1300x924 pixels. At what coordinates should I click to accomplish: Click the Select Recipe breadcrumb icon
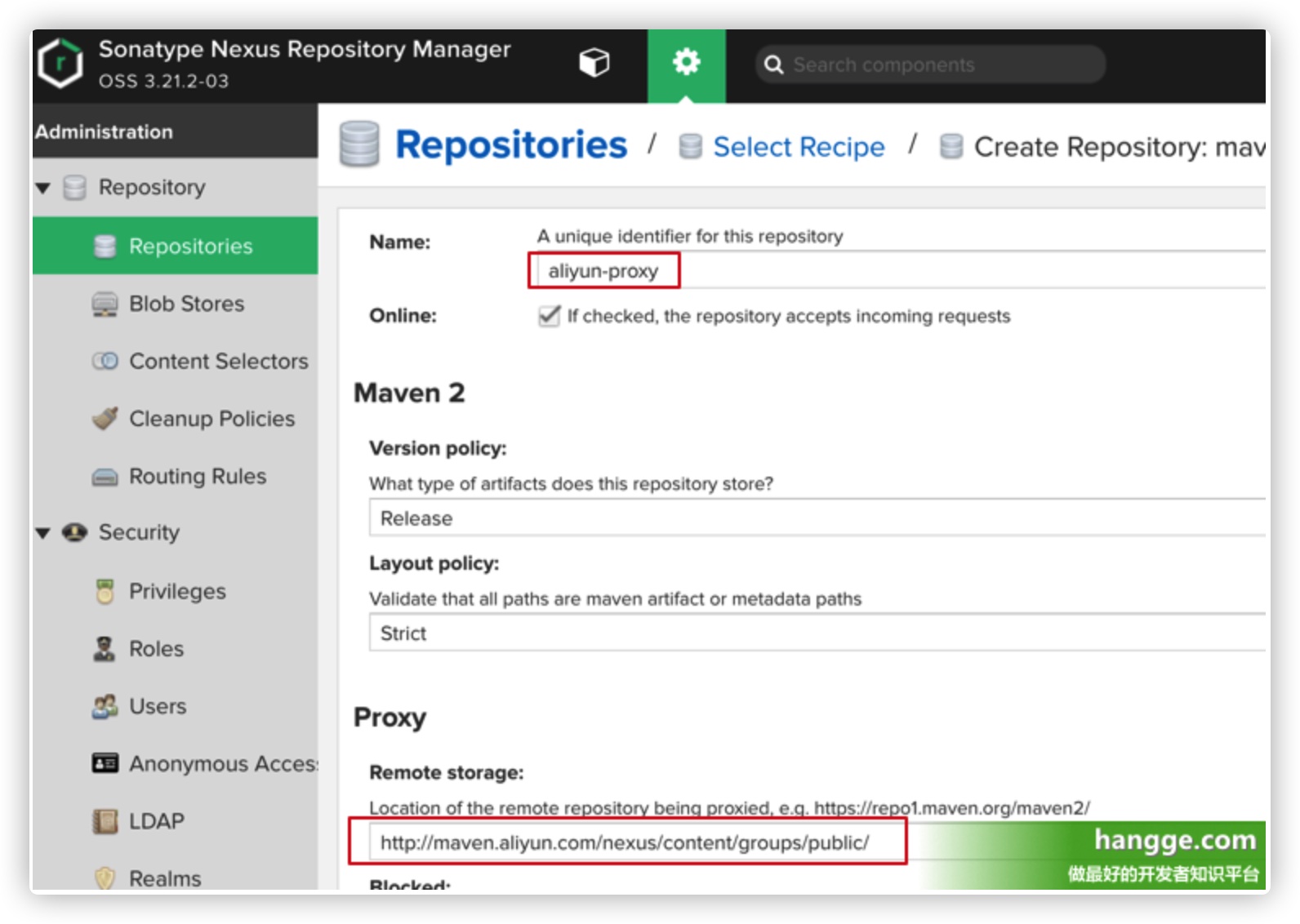[691, 146]
